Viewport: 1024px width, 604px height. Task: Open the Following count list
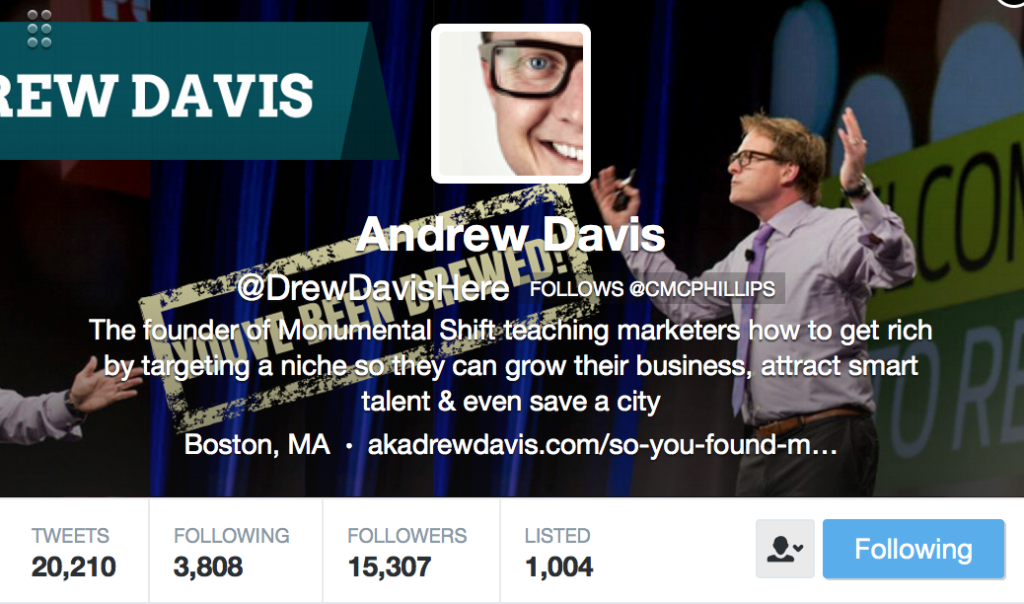click(x=235, y=552)
